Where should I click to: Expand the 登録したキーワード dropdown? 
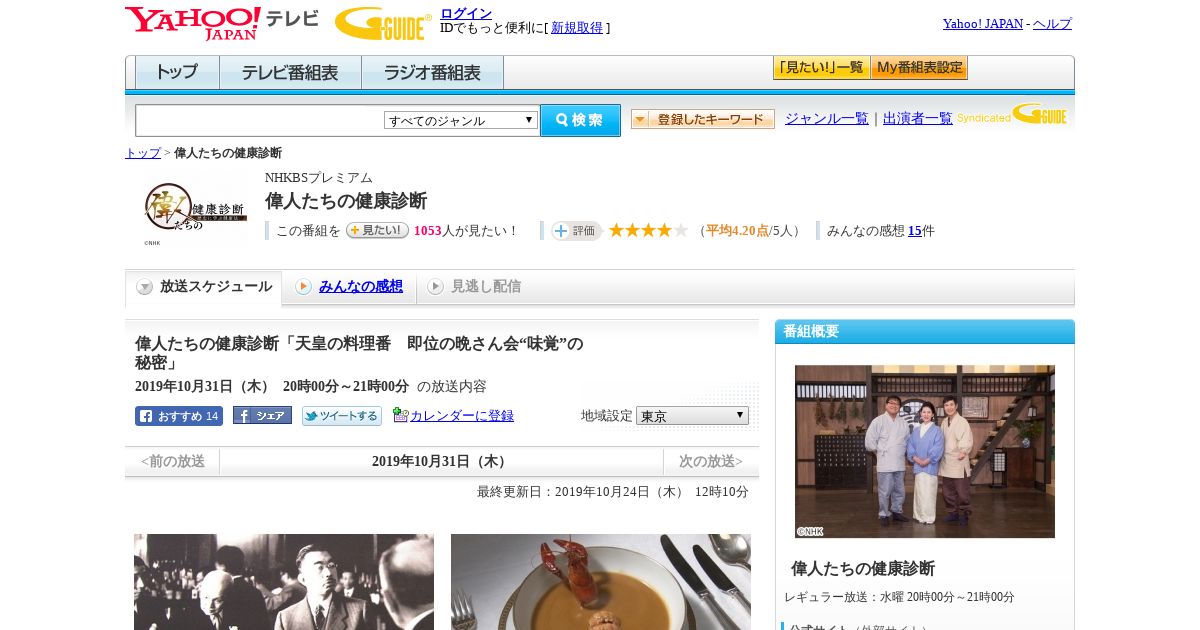(703, 119)
